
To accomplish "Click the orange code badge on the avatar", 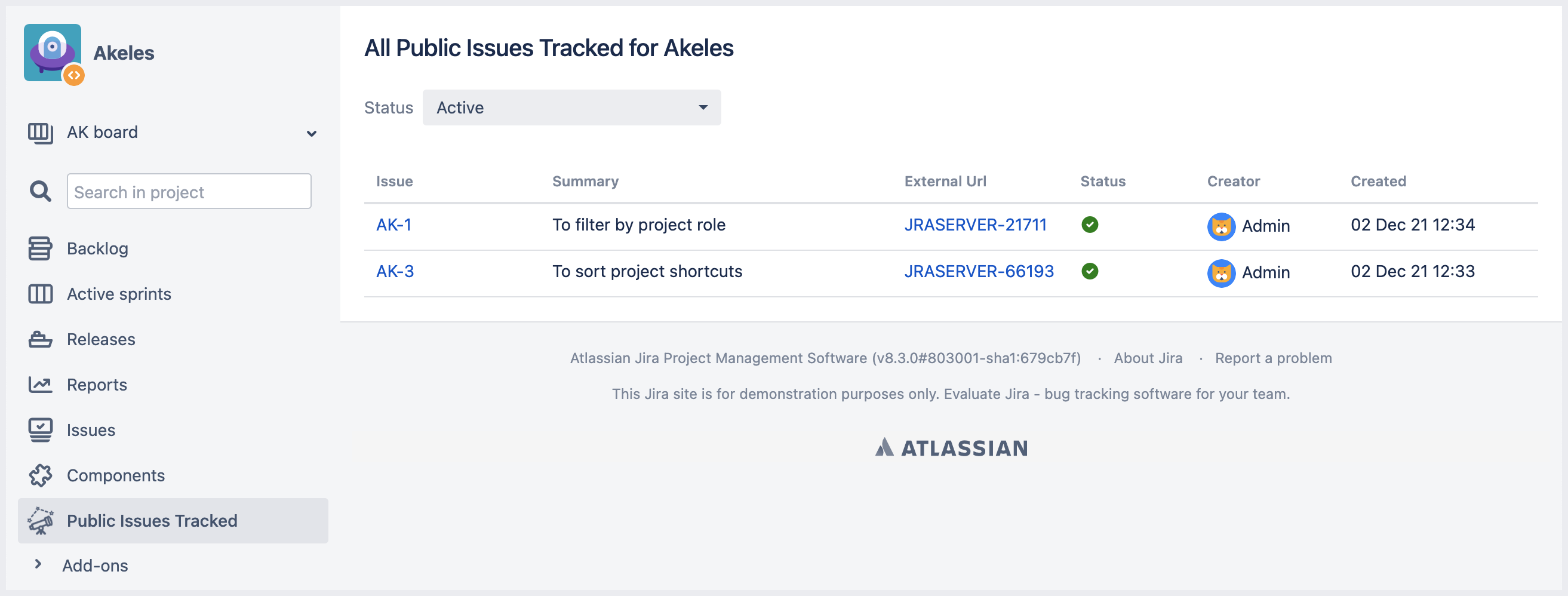I will 74,75.
